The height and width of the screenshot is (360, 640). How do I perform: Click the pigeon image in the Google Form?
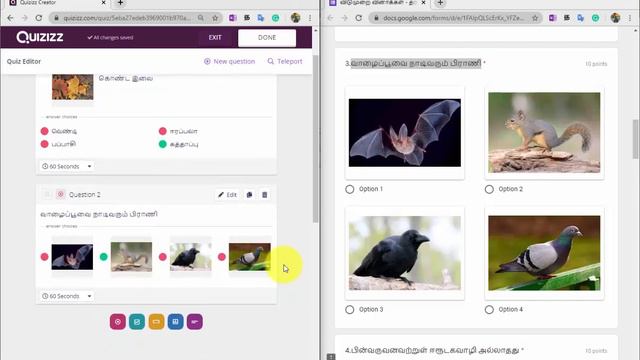pyautogui.click(x=544, y=253)
